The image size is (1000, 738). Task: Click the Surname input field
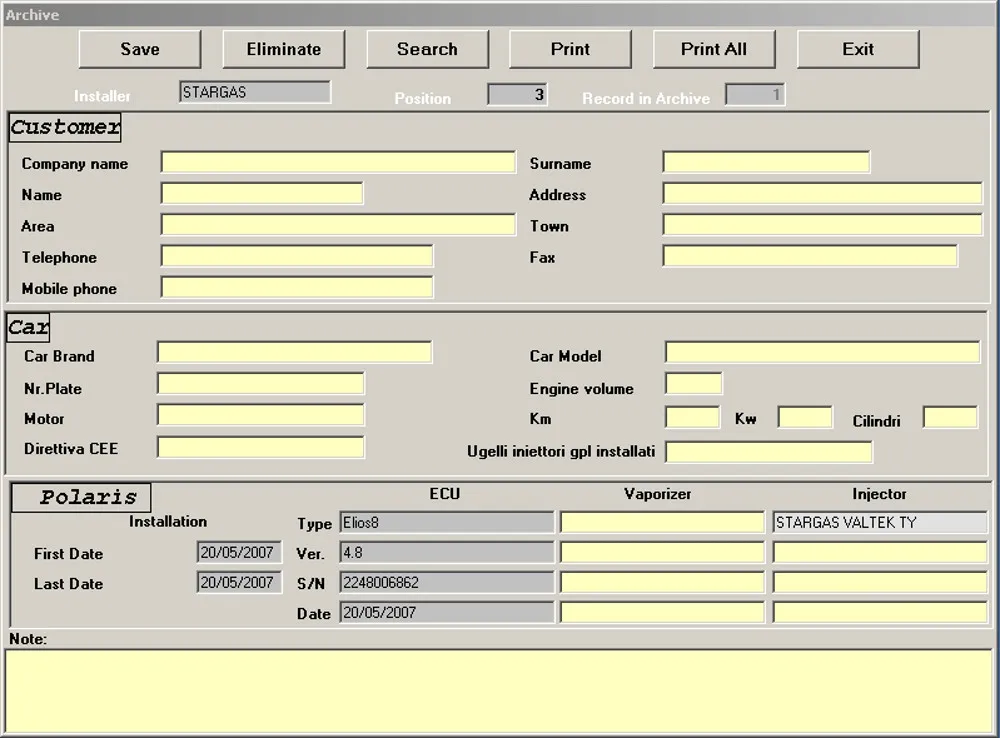click(x=766, y=163)
